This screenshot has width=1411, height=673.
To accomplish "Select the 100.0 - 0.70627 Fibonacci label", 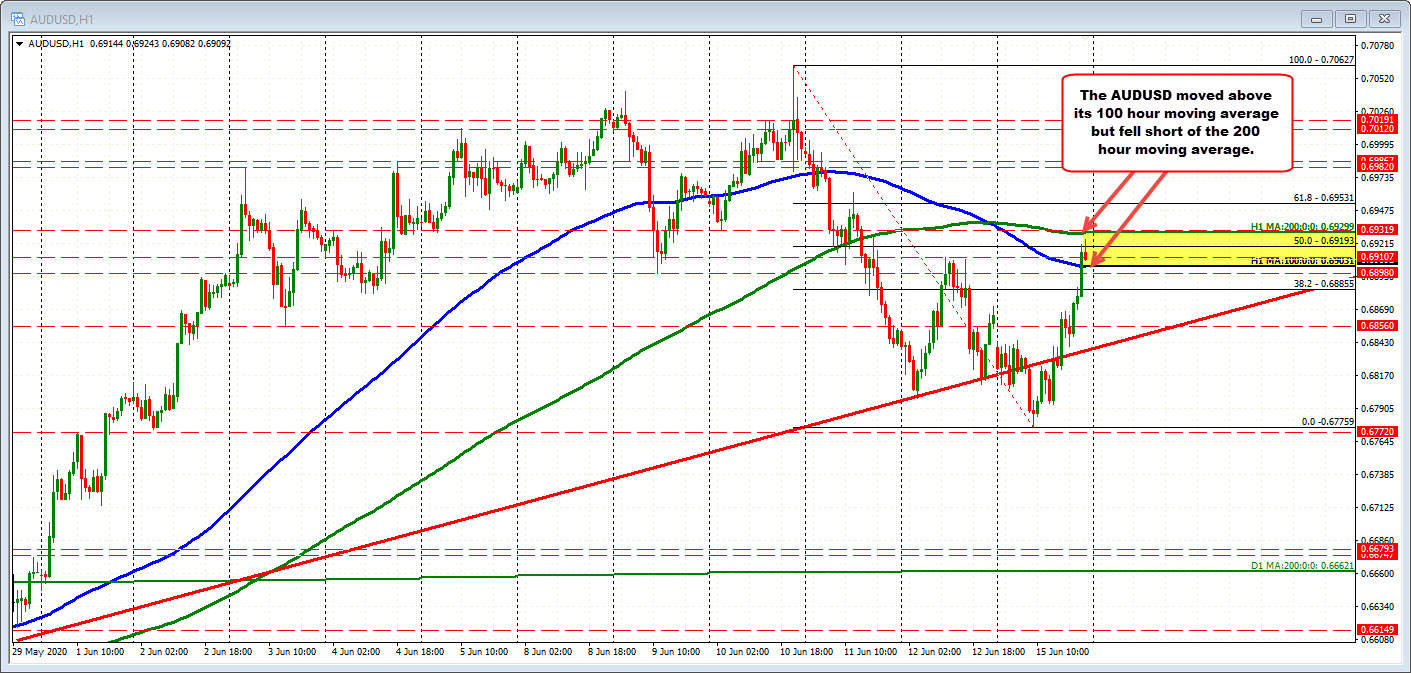I will [1321, 60].
